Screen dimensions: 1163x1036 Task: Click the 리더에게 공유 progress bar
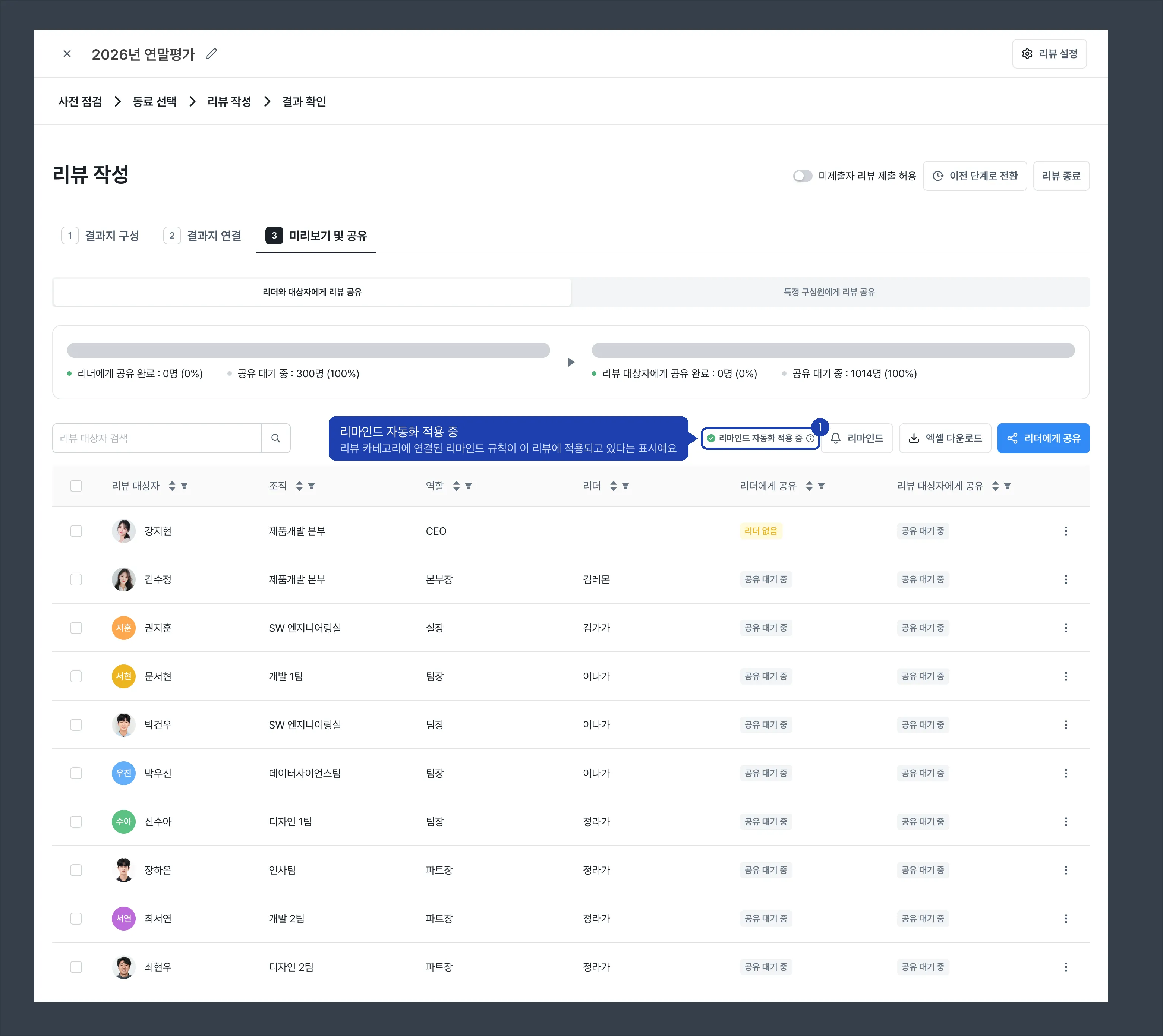[x=308, y=350]
